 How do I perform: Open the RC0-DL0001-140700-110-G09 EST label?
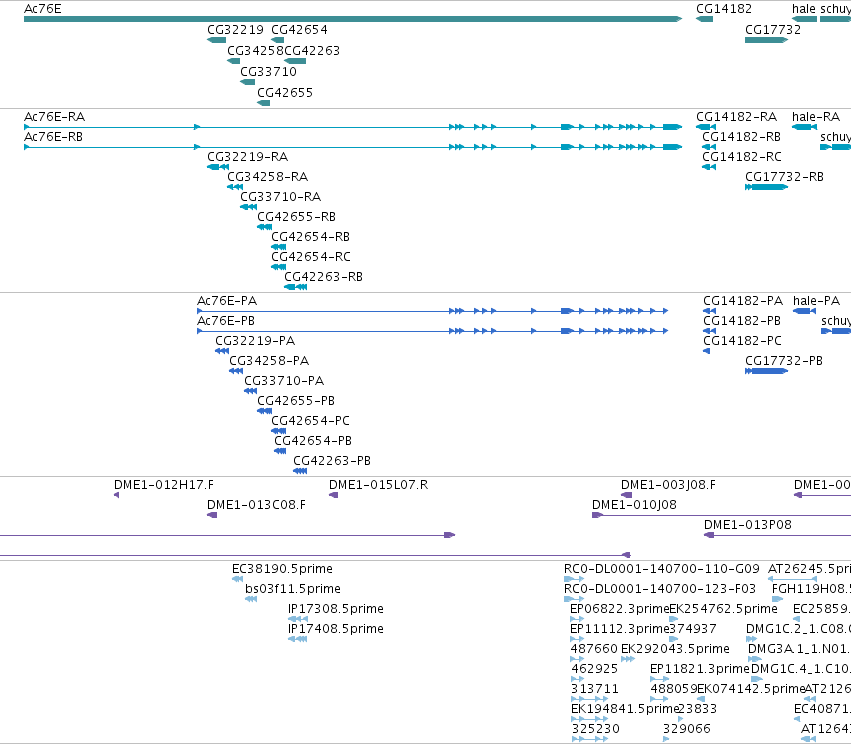662,569
